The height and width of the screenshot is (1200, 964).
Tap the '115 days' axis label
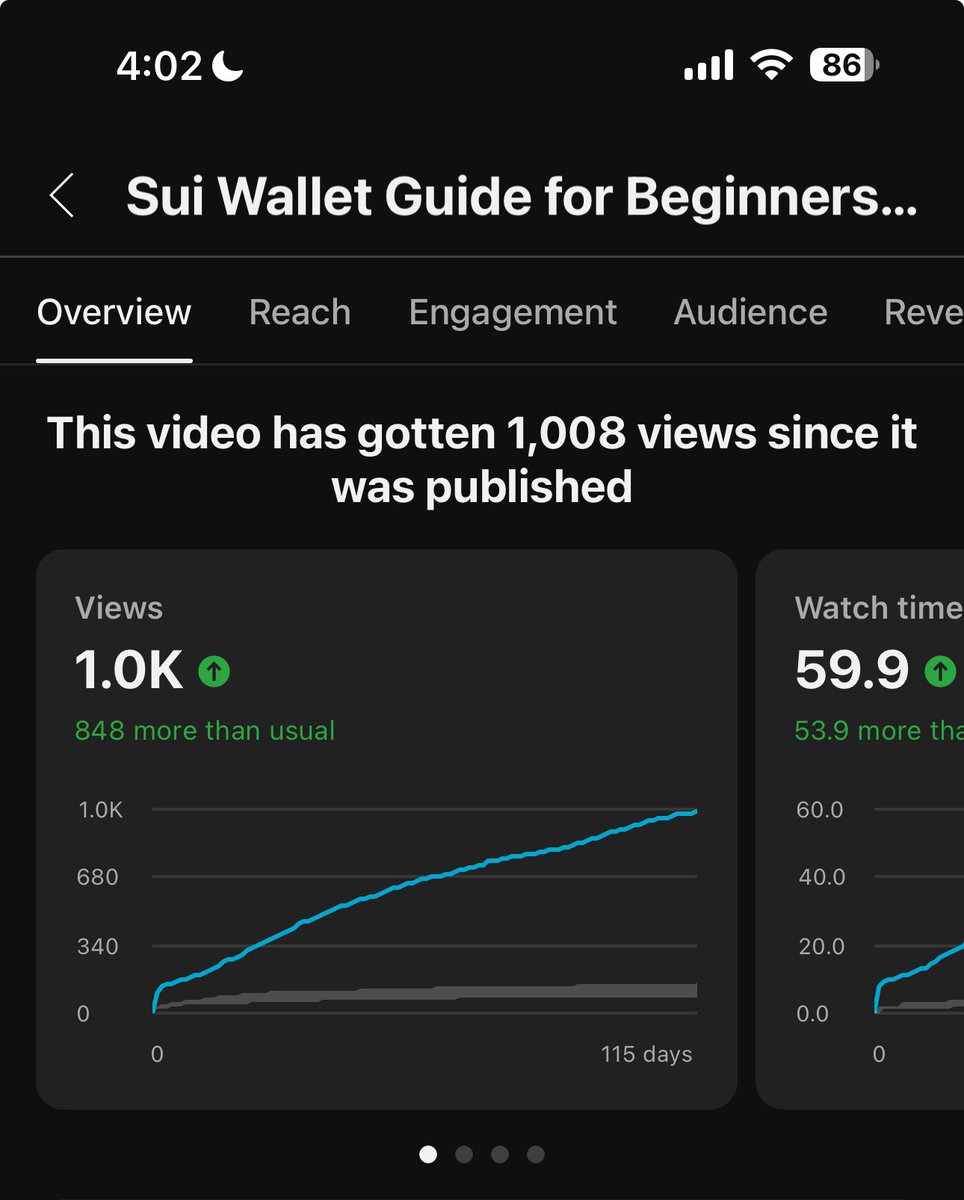coord(647,1054)
